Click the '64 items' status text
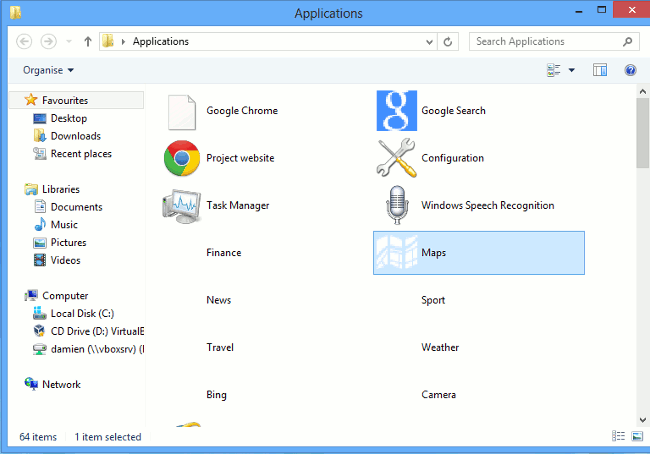Image resolution: width=650 pixels, height=454 pixels. pos(38,437)
